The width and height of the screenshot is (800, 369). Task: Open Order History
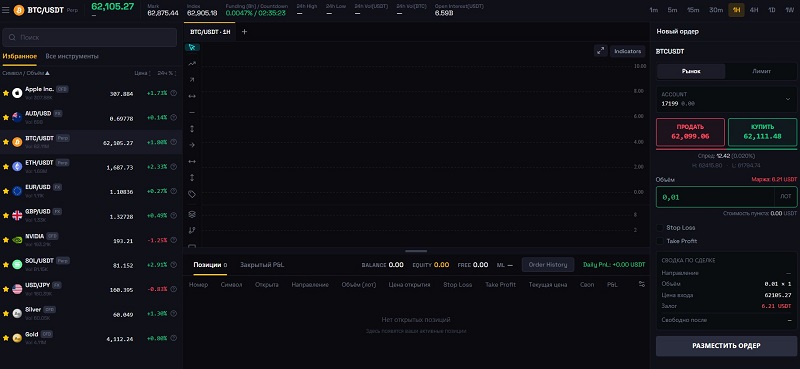tap(547, 265)
